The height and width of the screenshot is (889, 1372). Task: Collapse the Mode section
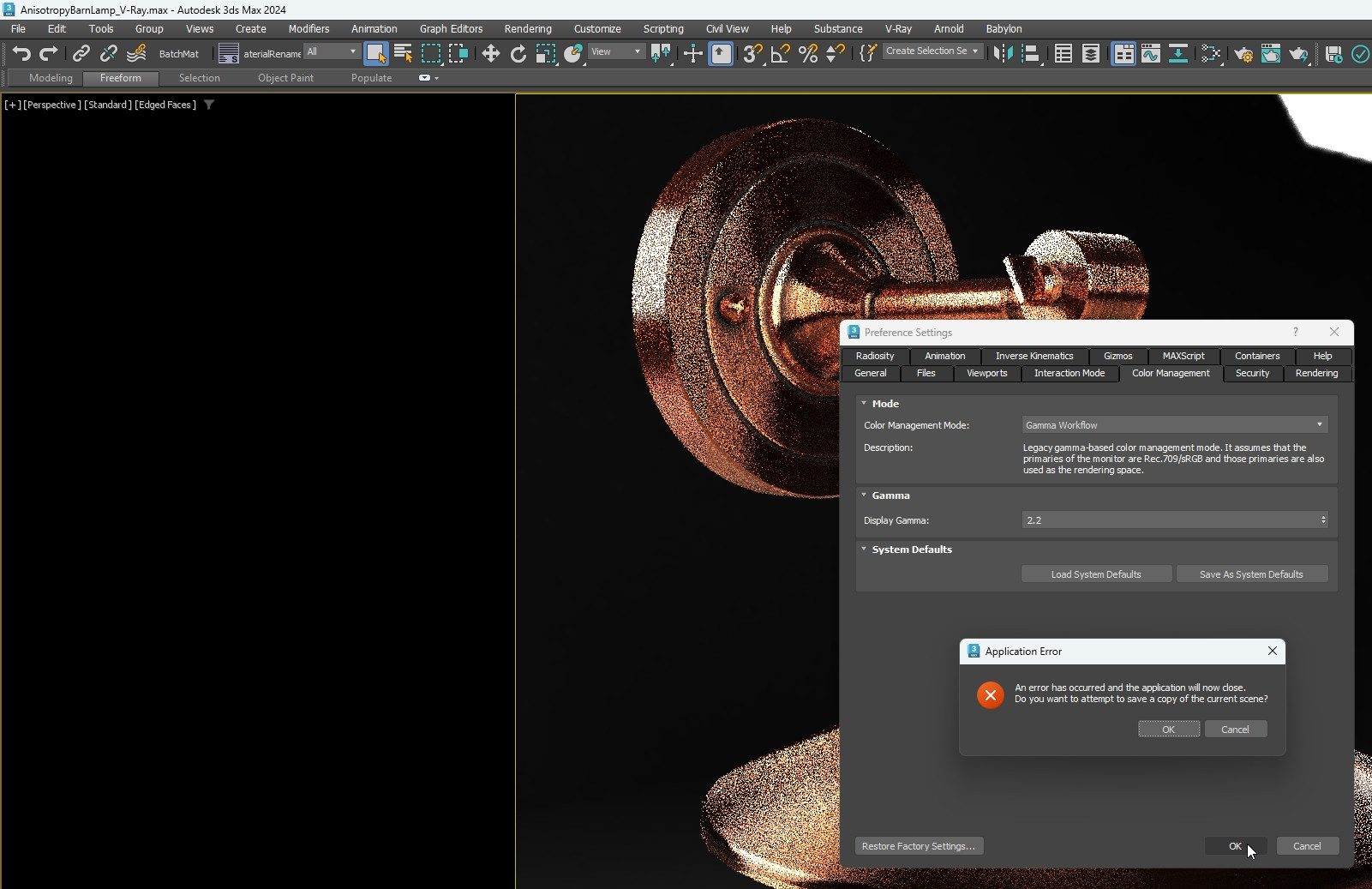864,403
